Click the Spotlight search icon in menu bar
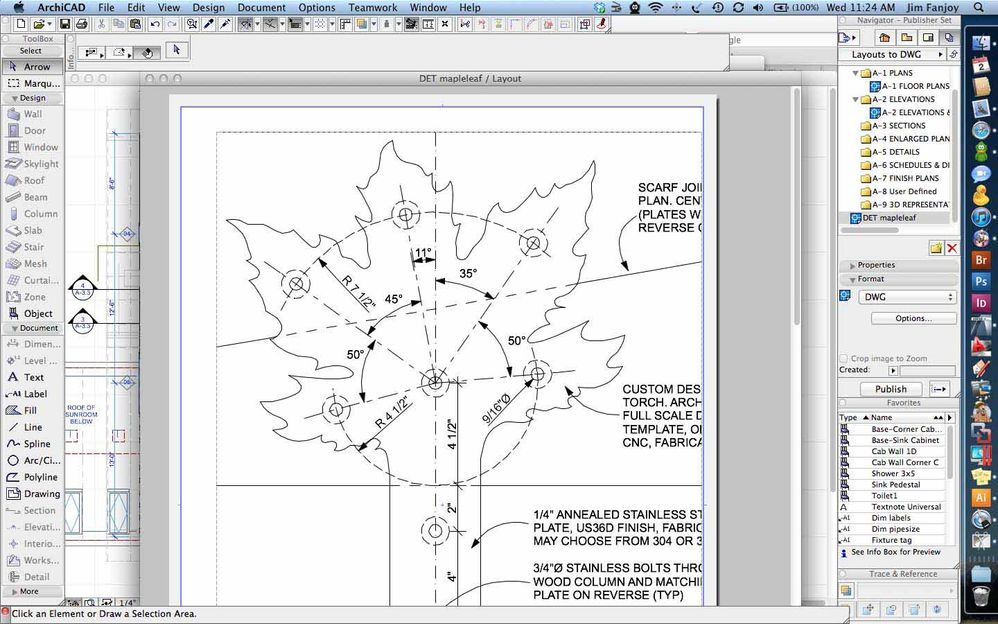Screen dimensions: 998x624 click(x=978, y=8)
